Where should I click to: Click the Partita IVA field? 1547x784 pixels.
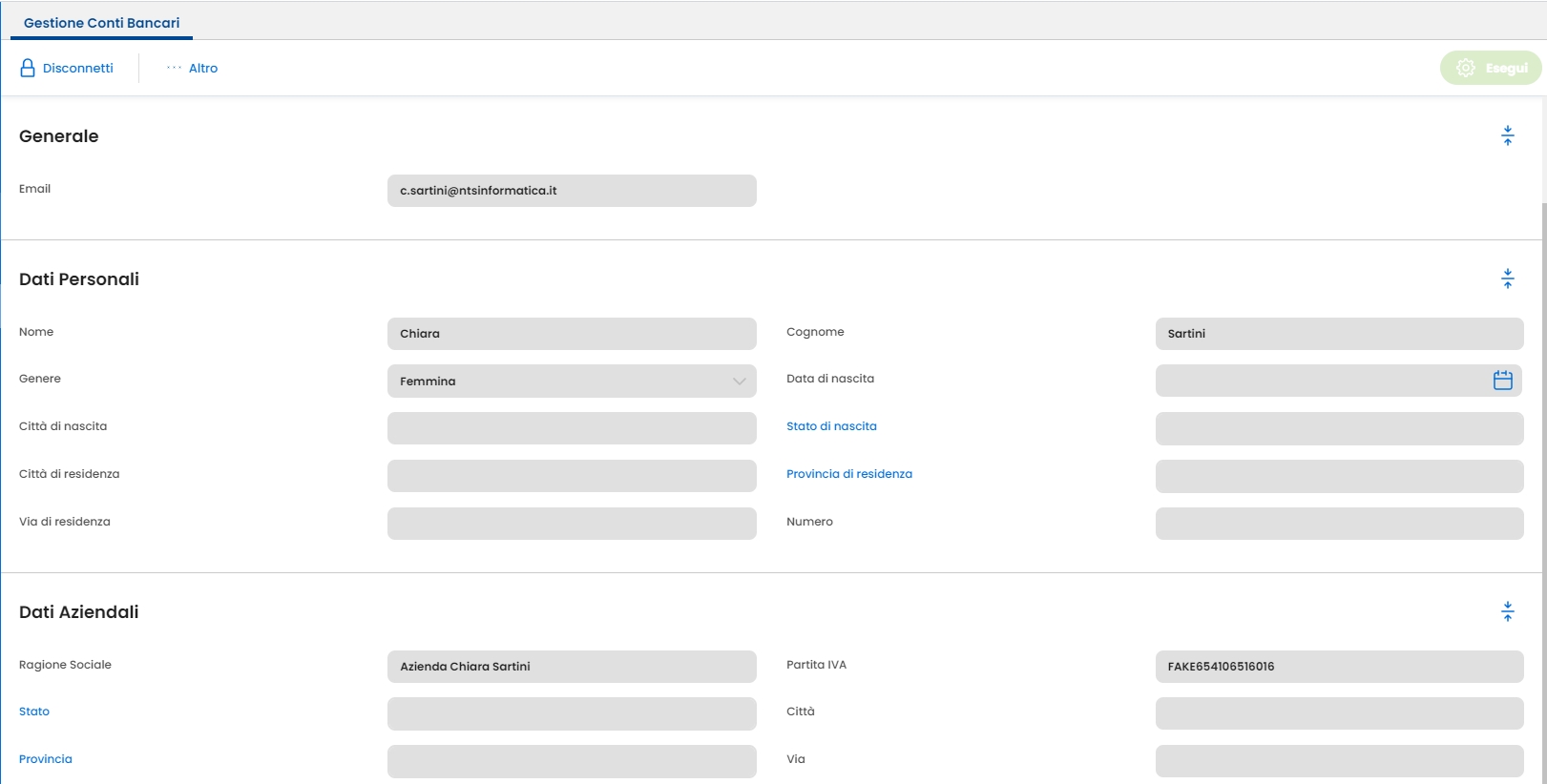click(x=1338, y=667)
